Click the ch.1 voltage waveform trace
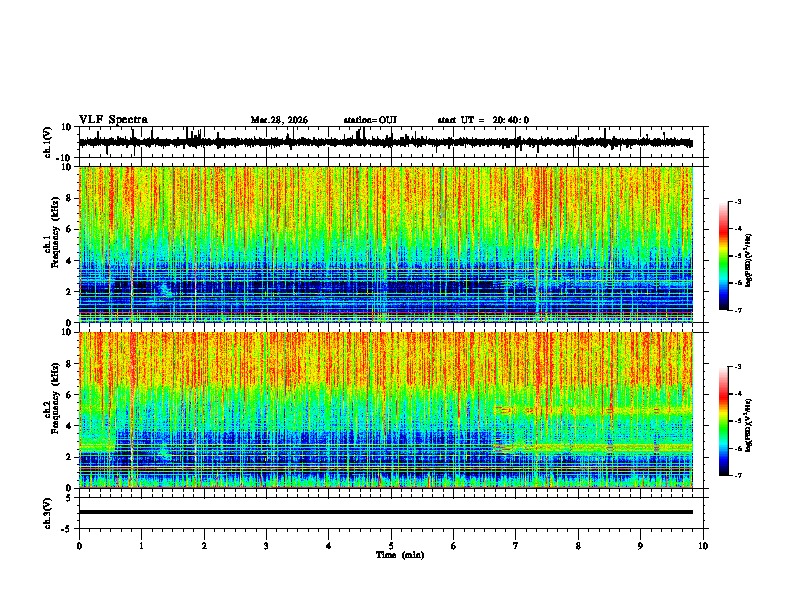Image resolution: width=792 pixels, height=612 pixels. pos(385,142)
